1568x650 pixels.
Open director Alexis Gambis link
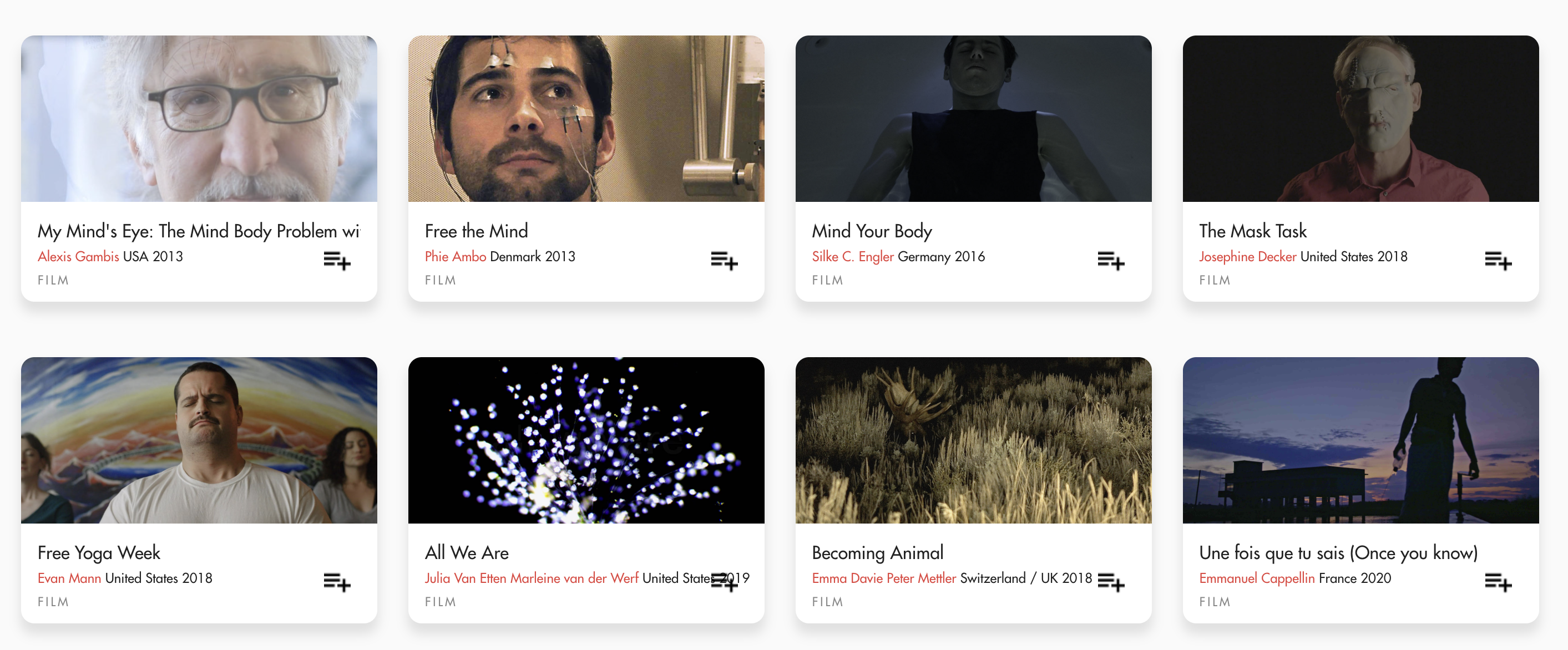coord(79,256)
